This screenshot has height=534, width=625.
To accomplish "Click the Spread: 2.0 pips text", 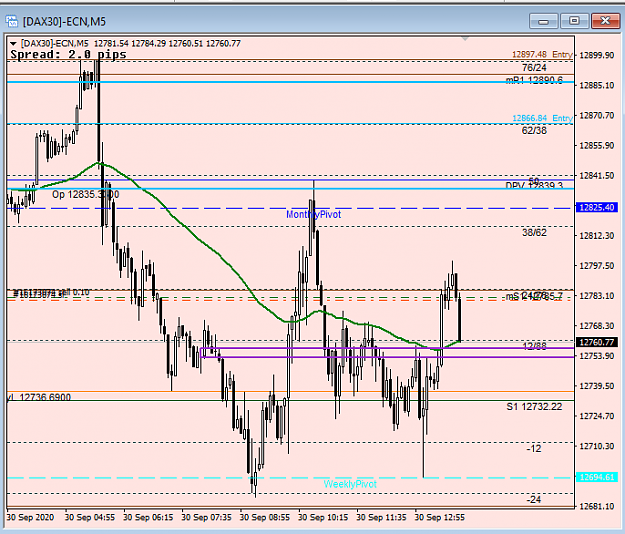I will click(68, 55).
